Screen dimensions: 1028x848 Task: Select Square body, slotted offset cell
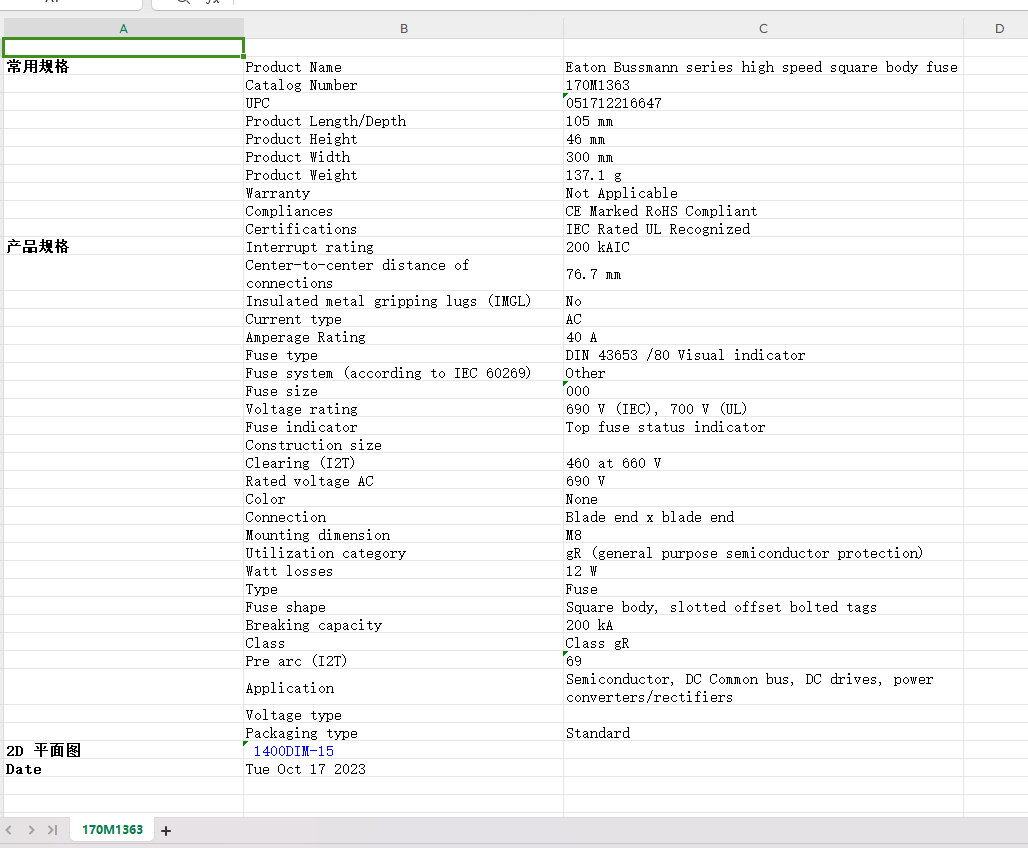tap(763, 607)
